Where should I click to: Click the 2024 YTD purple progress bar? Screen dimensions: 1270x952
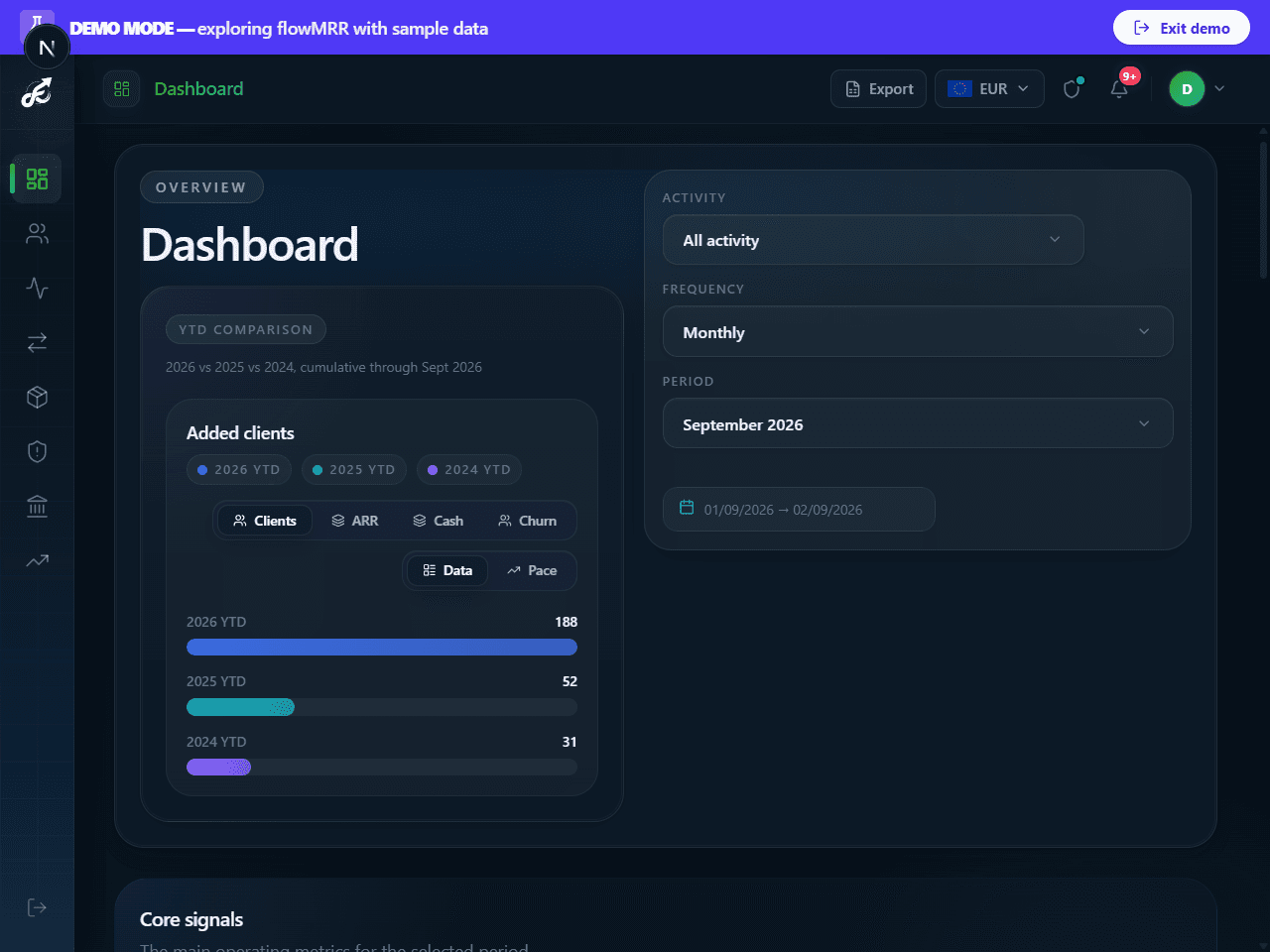pos(218,767)
